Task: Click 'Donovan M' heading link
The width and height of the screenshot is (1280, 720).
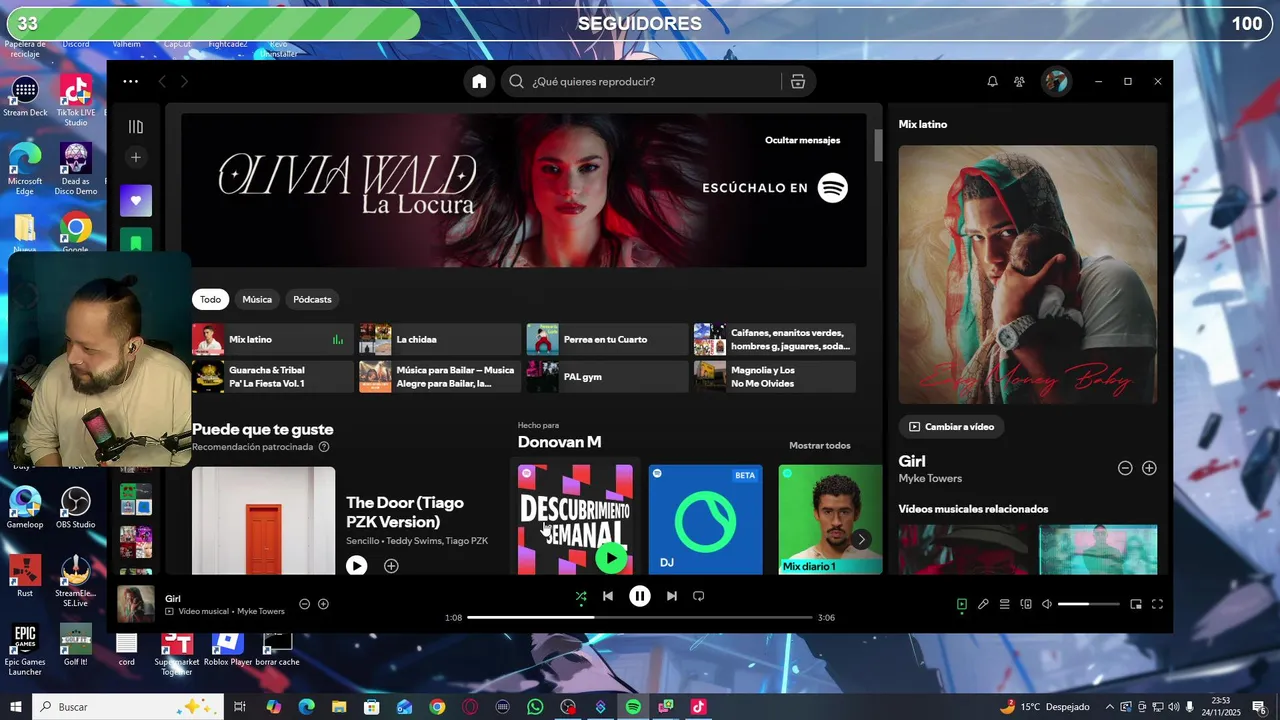Action: tap(559, 442)
